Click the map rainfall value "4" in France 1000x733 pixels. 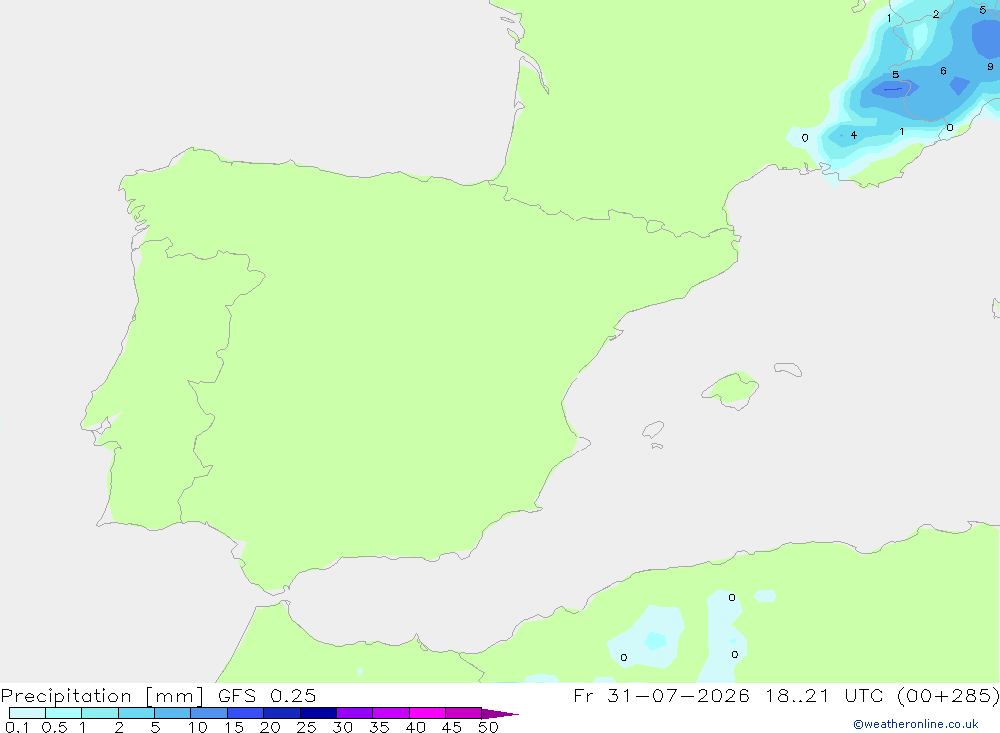853,135
